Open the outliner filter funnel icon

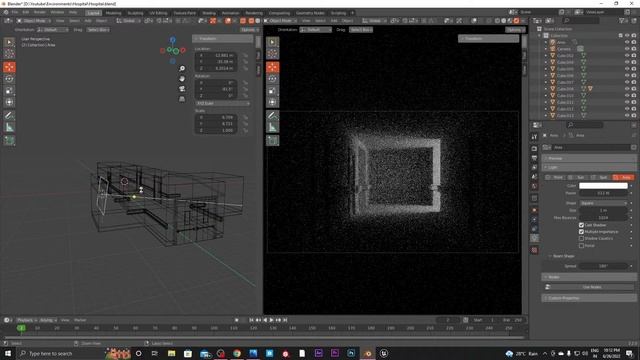pos(622,20)
